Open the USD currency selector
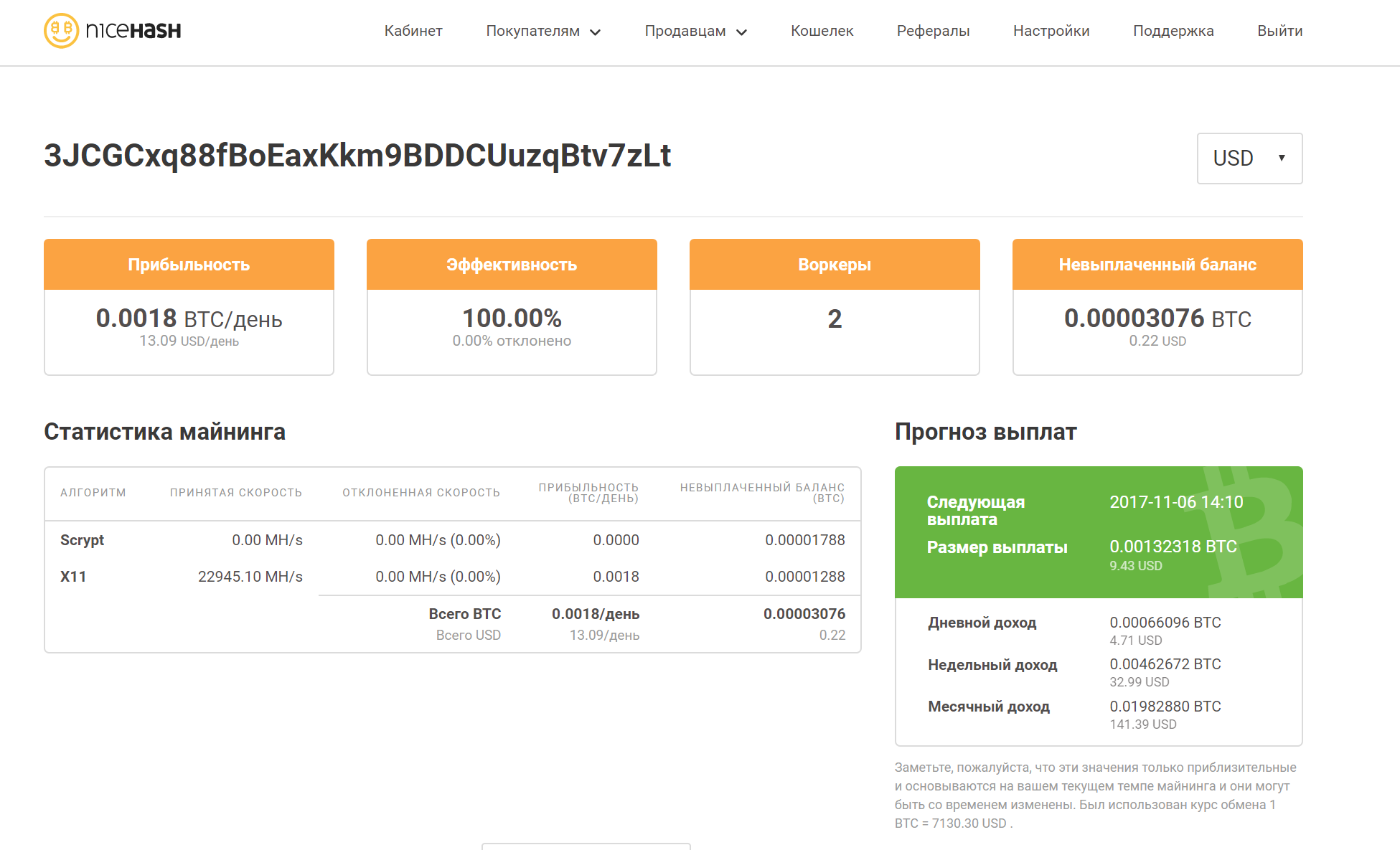Screen dimensions: 1400x850 (x=1249, y=159)
